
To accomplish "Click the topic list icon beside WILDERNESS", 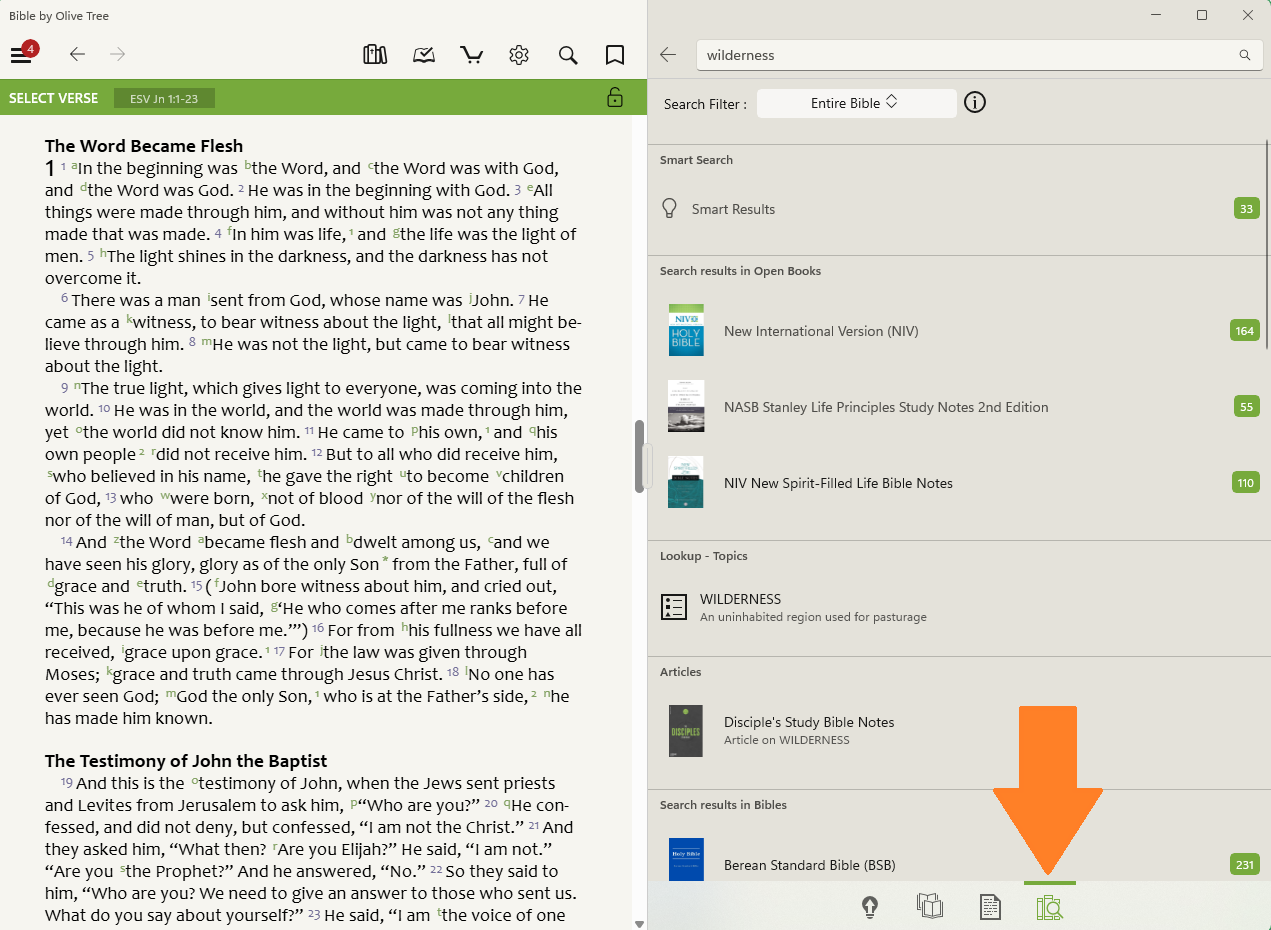I will coord(674,607).
